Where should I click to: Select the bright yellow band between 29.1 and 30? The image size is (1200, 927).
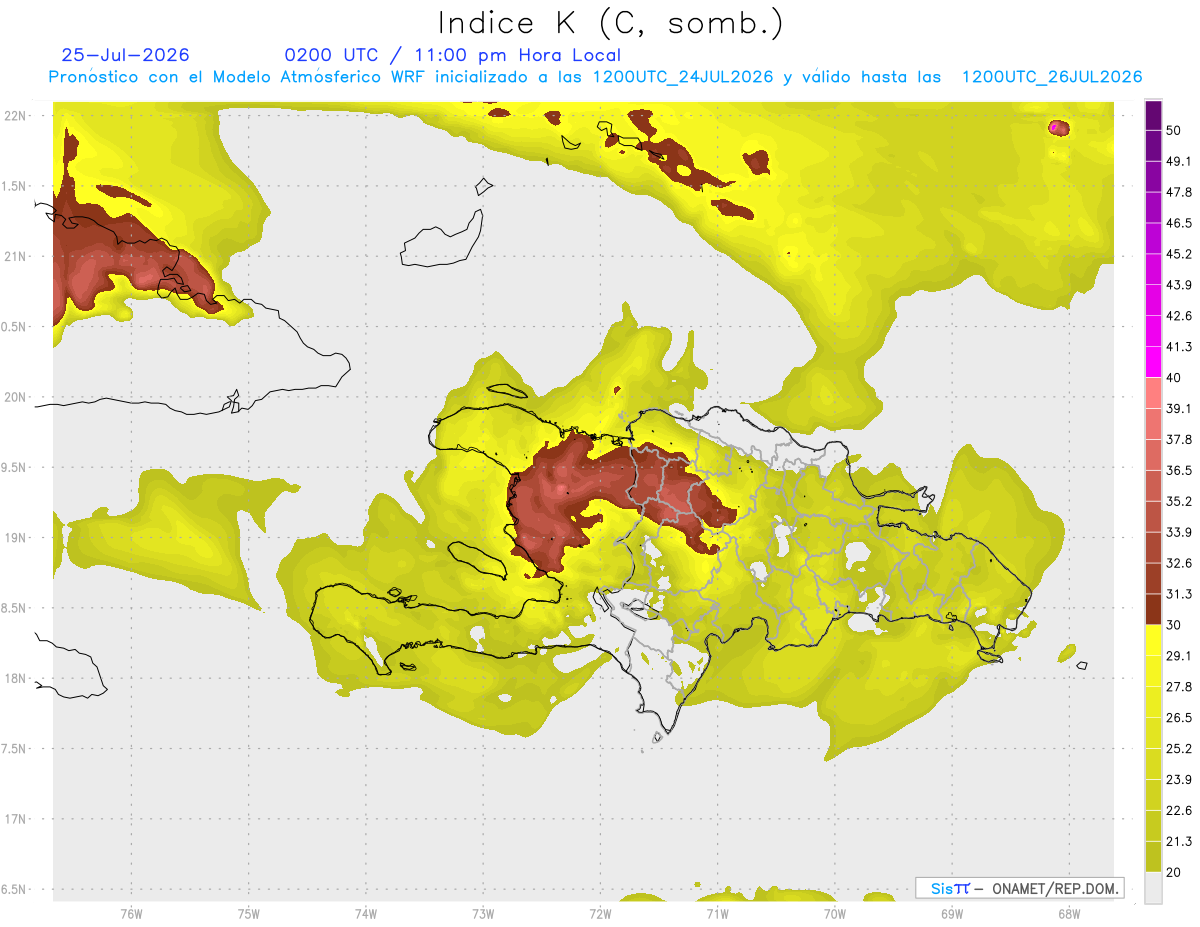[1153, 640]
